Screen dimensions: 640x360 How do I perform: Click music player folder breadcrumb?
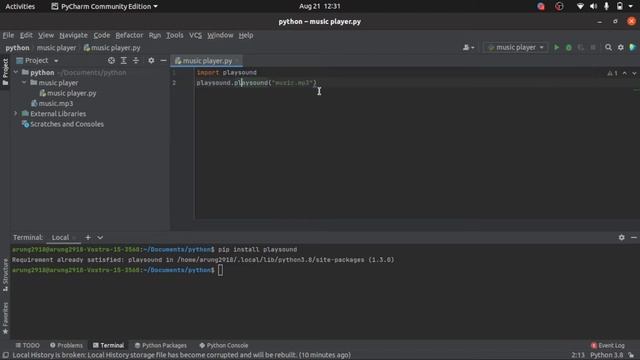(56, 48)
